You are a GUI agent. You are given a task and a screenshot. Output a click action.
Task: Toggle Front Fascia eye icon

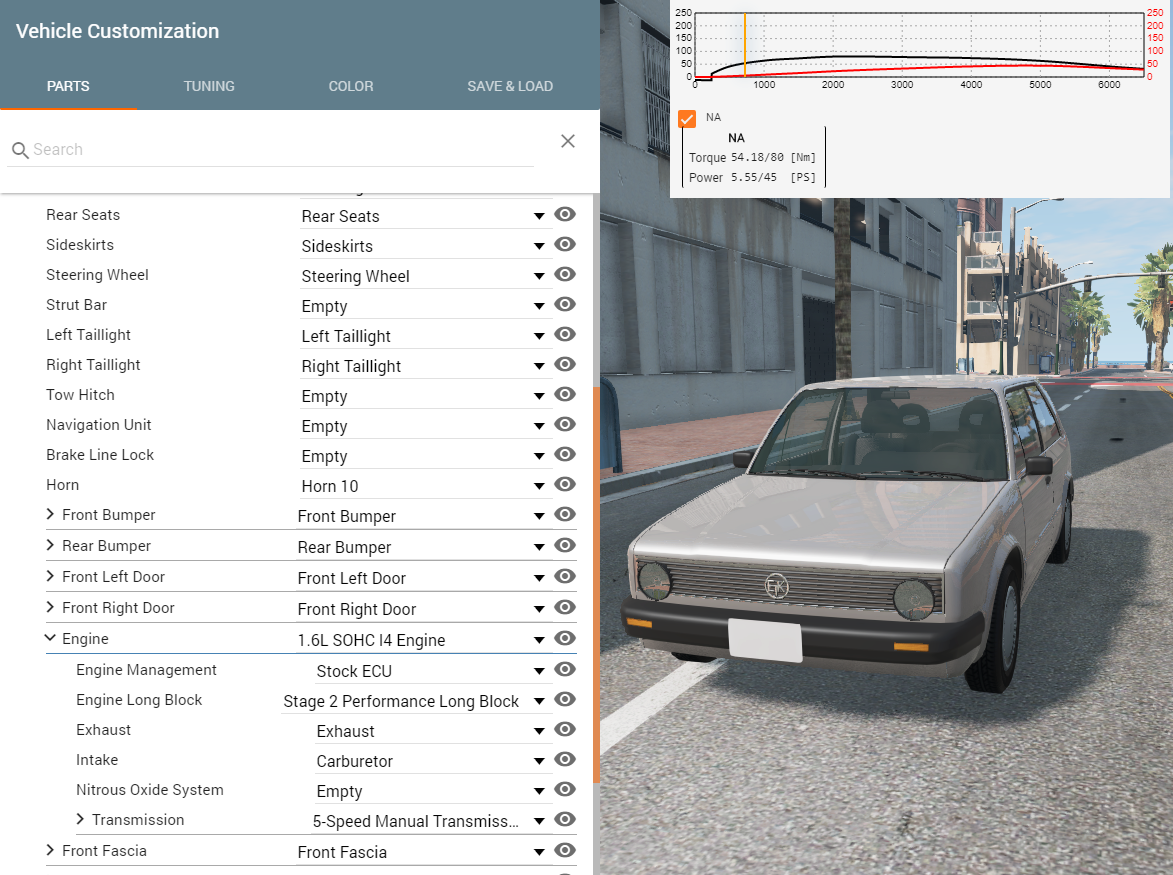tap(565, 850)
